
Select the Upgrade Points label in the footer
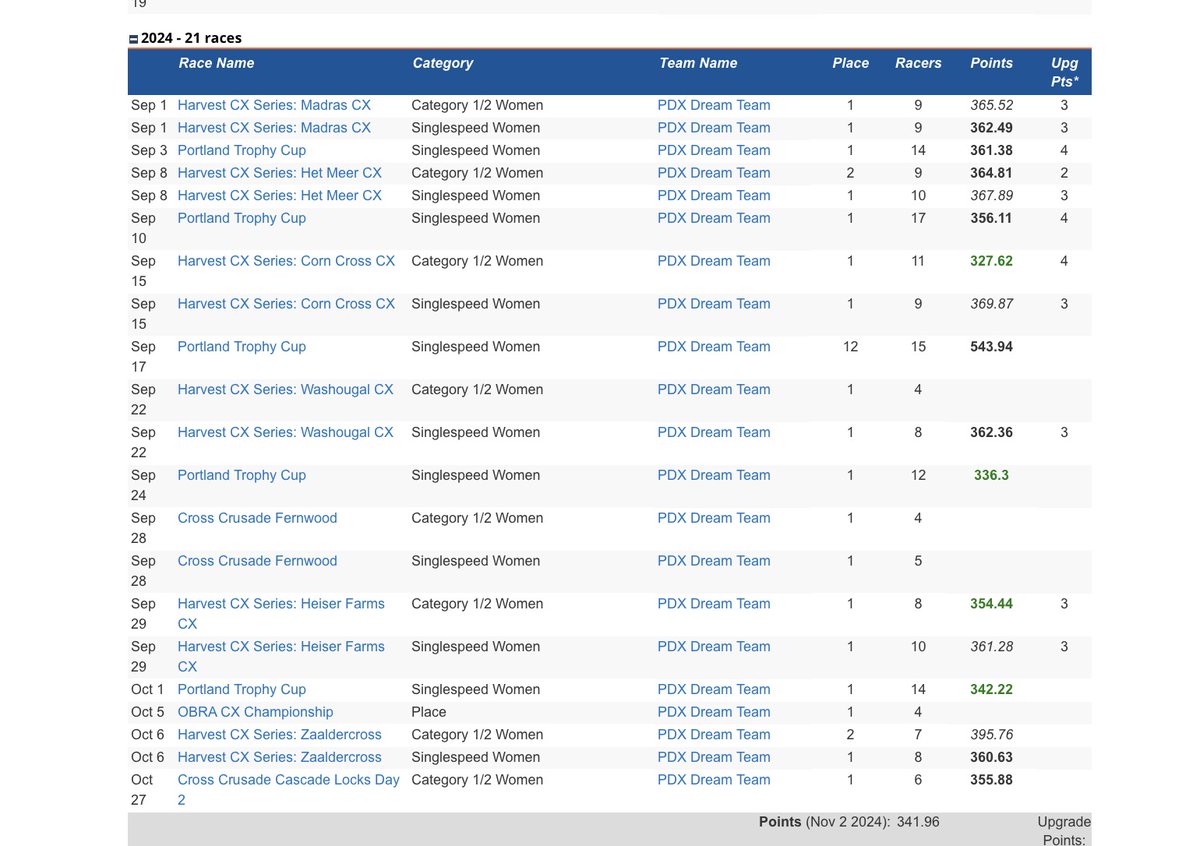coord(1064,831)
